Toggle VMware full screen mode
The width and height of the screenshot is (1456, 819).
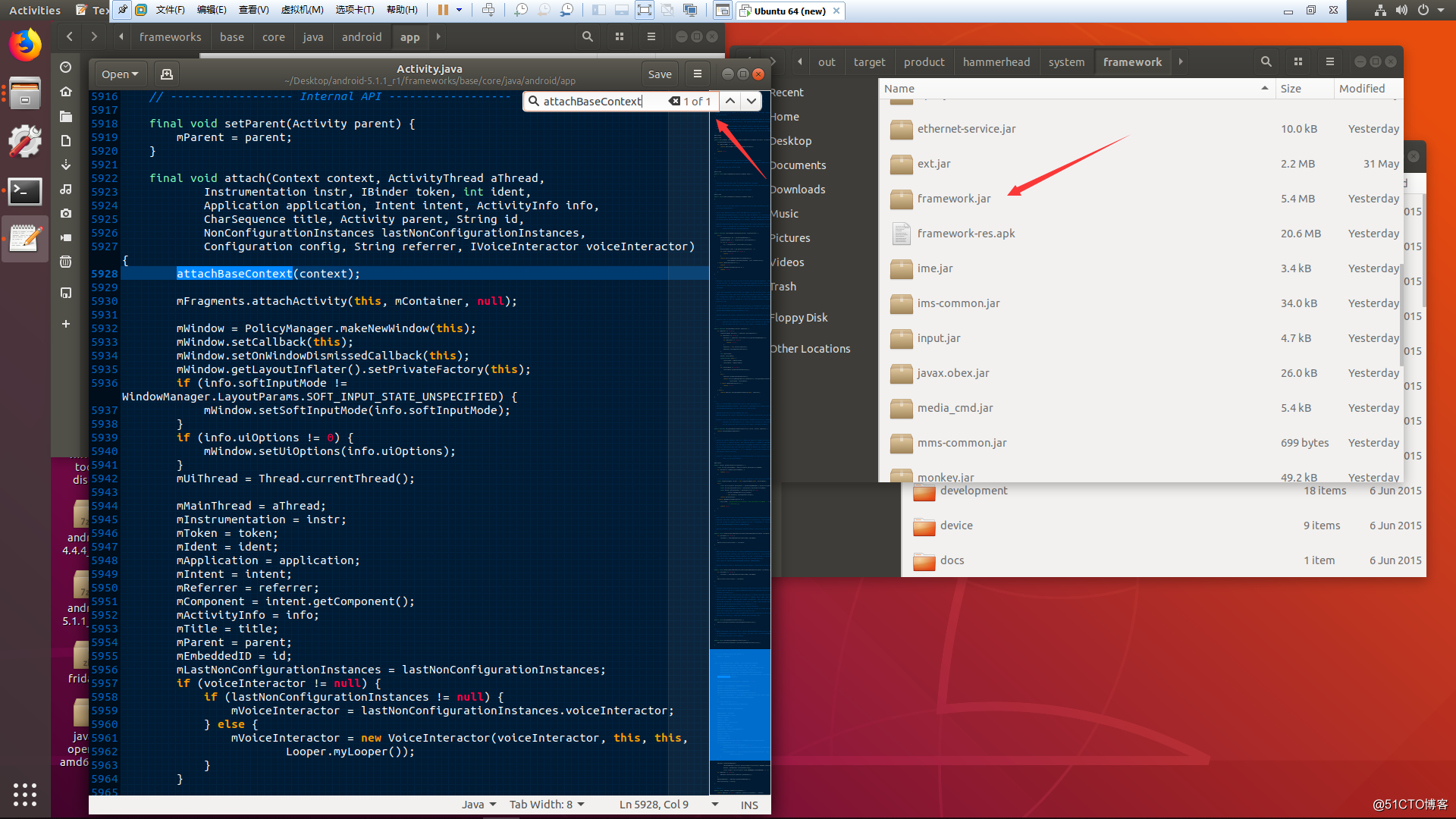point(644,10)
